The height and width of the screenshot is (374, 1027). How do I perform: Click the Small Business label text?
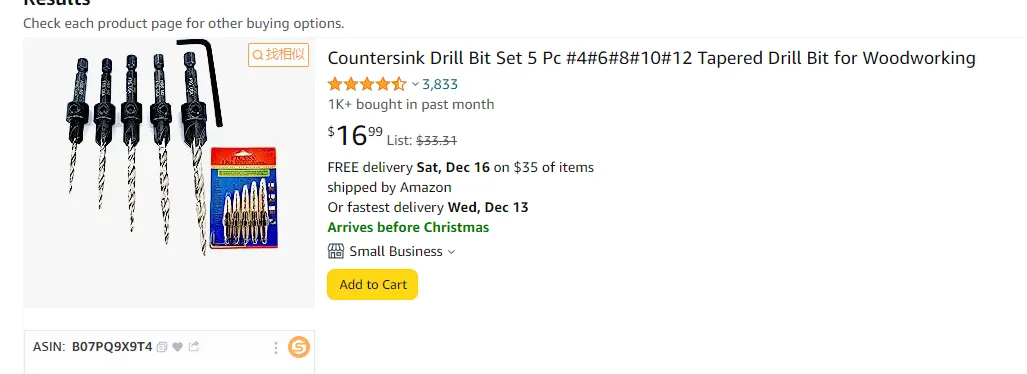click(396, 252)
